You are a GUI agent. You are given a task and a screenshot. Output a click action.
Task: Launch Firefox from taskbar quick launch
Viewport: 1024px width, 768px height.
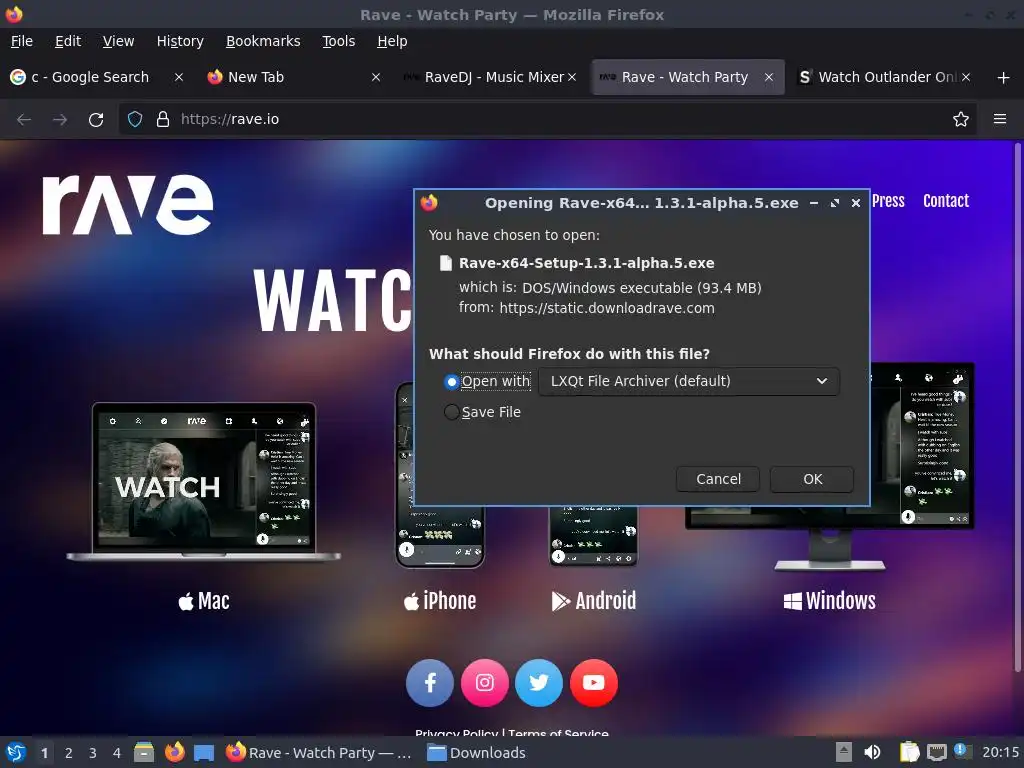pyautogui.click(x=174, y=752)
